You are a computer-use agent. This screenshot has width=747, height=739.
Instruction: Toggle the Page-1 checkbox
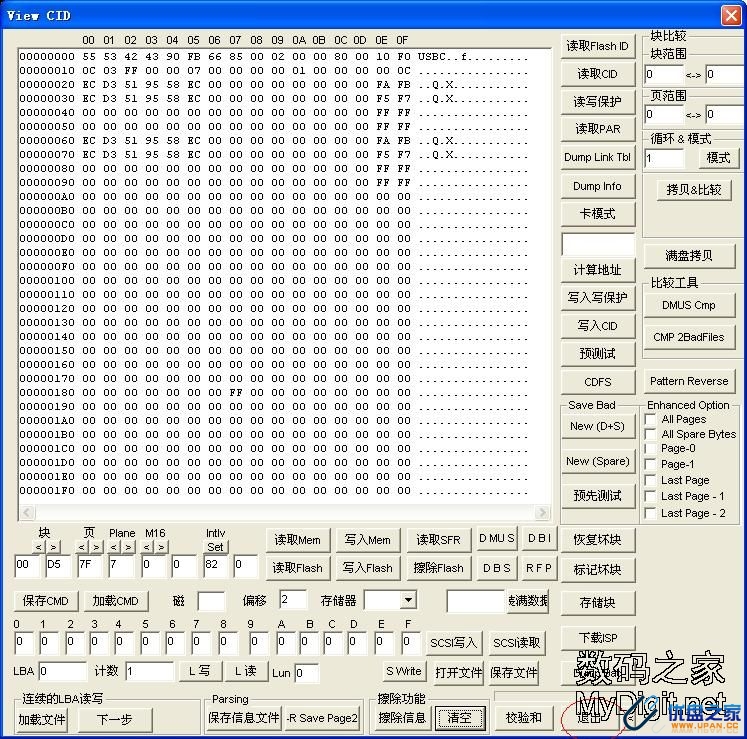point(651,465)
